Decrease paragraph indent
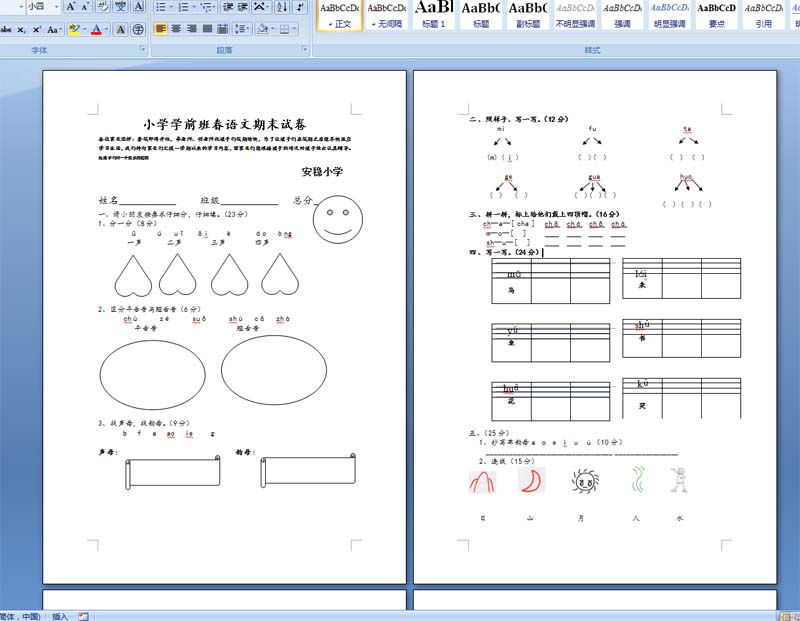This screenshot has width=800, height=621. coord(228,7)
